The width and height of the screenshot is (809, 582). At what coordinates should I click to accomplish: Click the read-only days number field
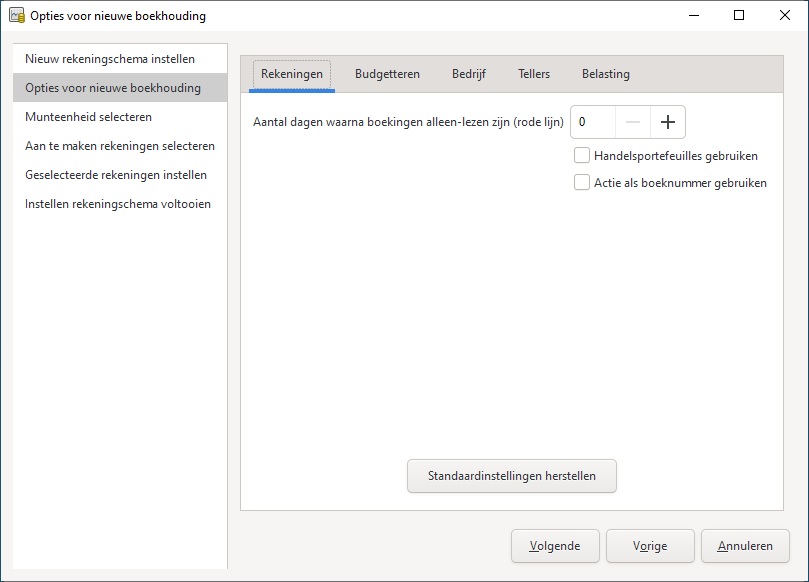(592, 122)
